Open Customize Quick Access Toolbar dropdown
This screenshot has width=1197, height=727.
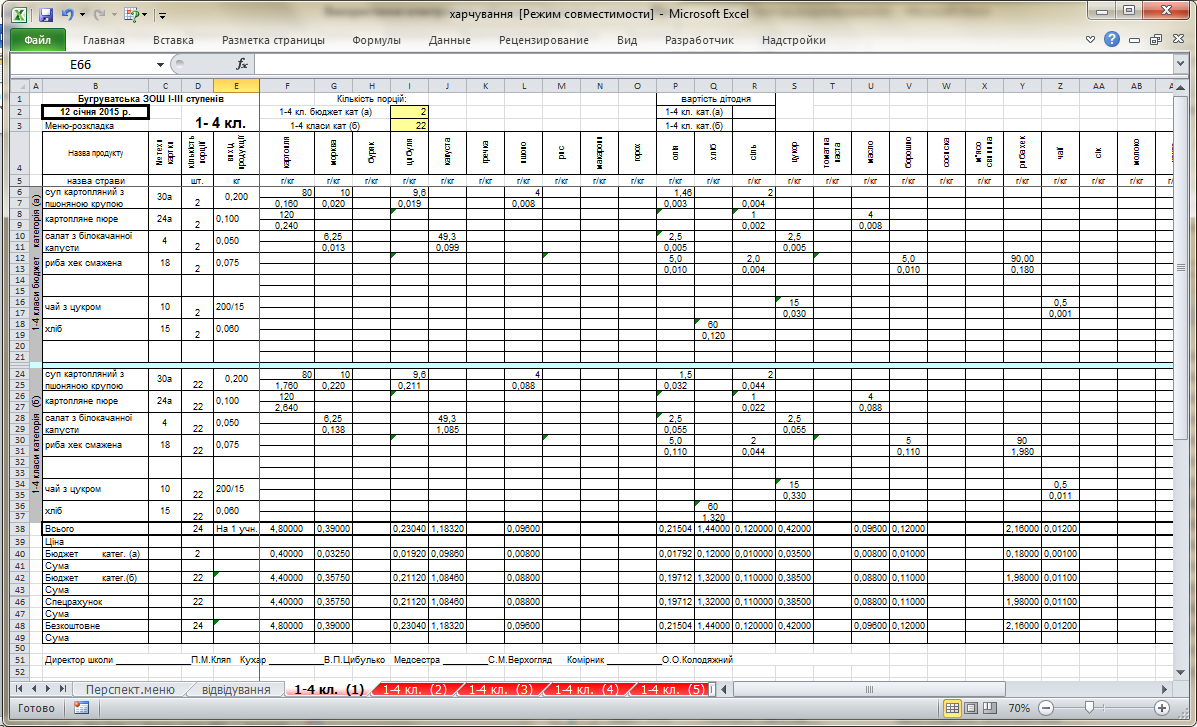163,15
